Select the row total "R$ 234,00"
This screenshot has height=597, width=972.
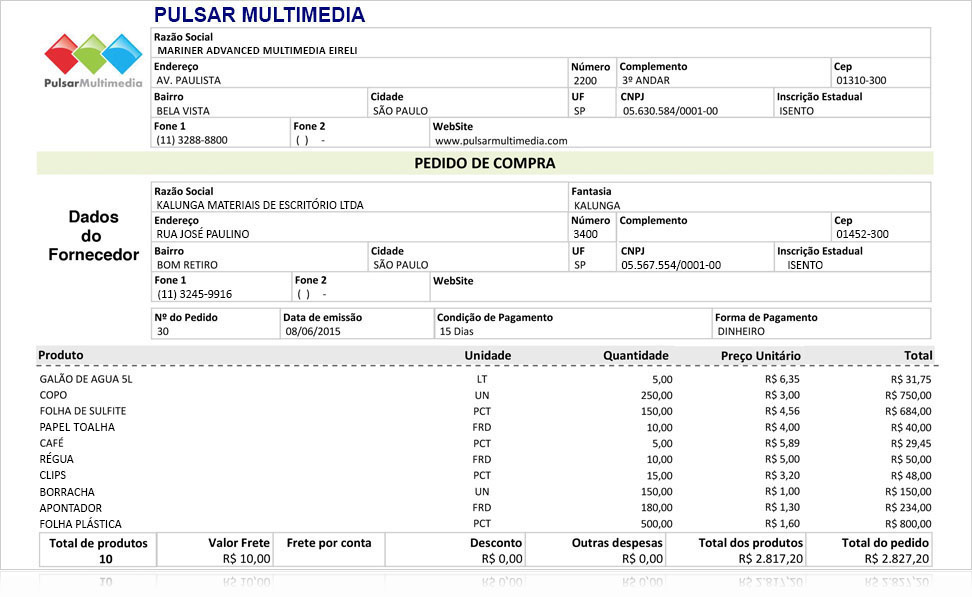coord(908,508)
